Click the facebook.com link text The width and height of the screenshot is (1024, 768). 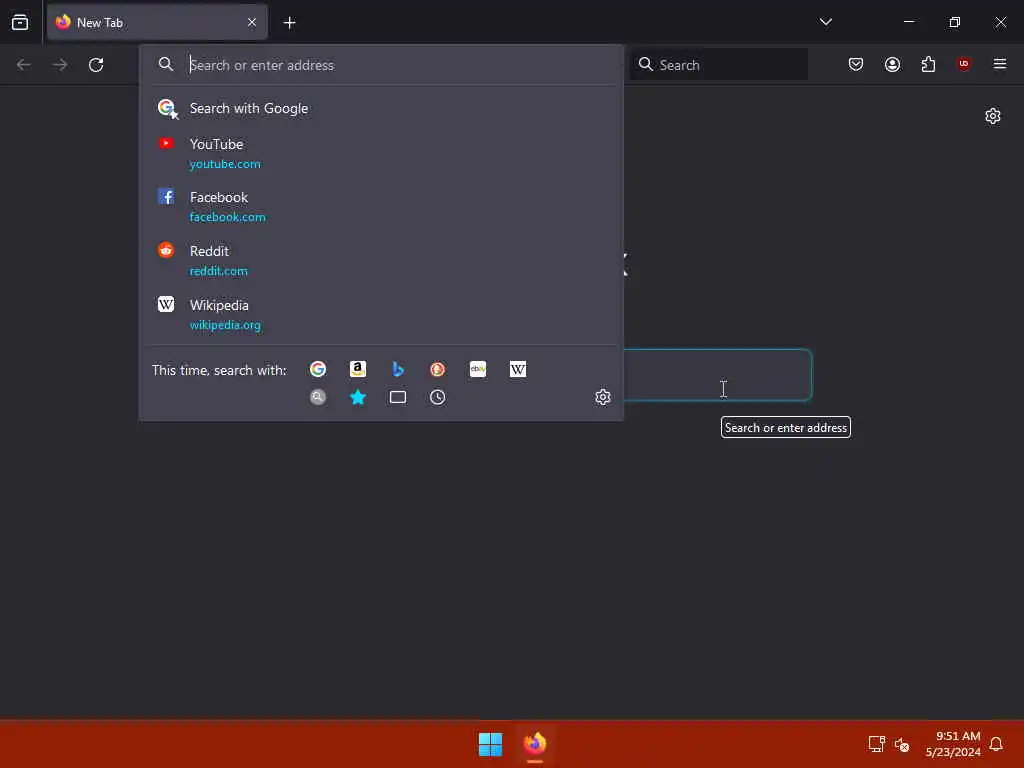click(228, 217)
